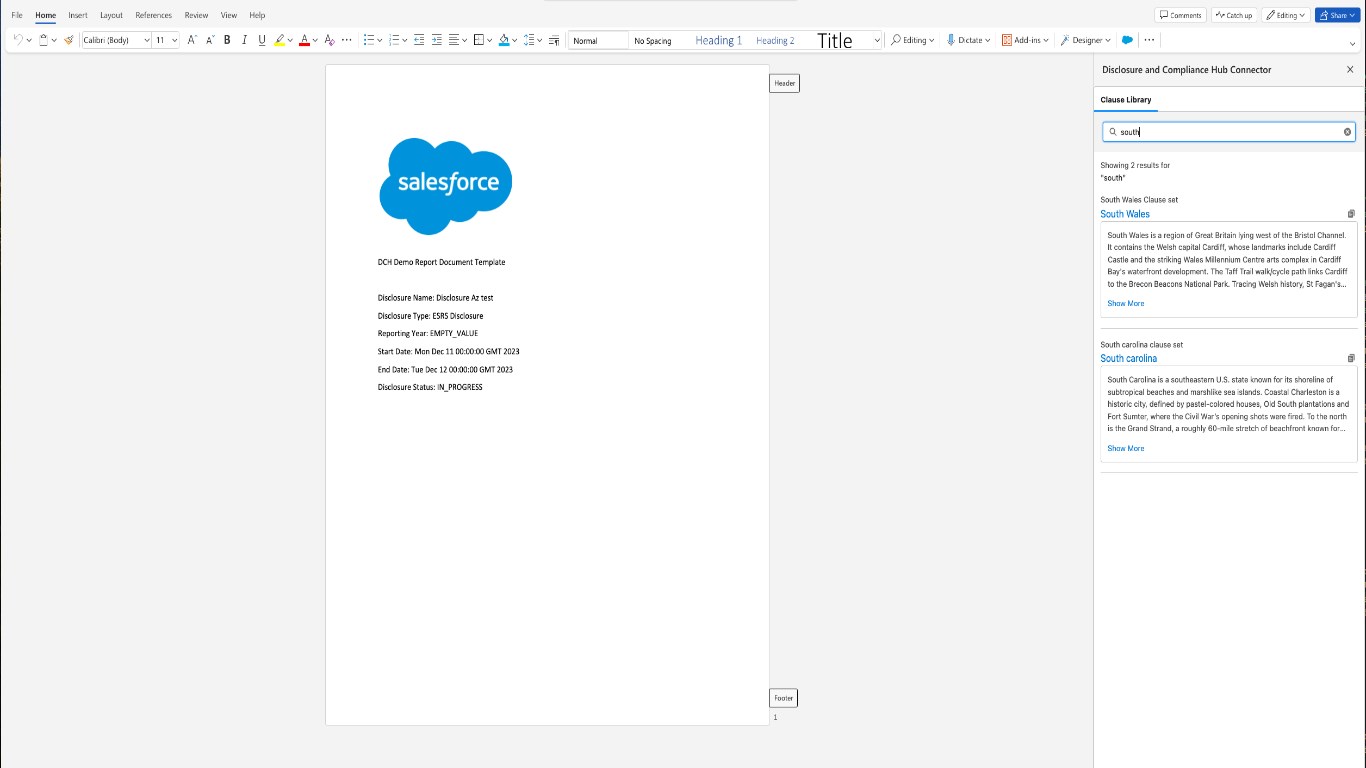The width and height of the screenshot is (1366, 768).
Task: Open the South carolina clause link
Action: point(1129,358)
